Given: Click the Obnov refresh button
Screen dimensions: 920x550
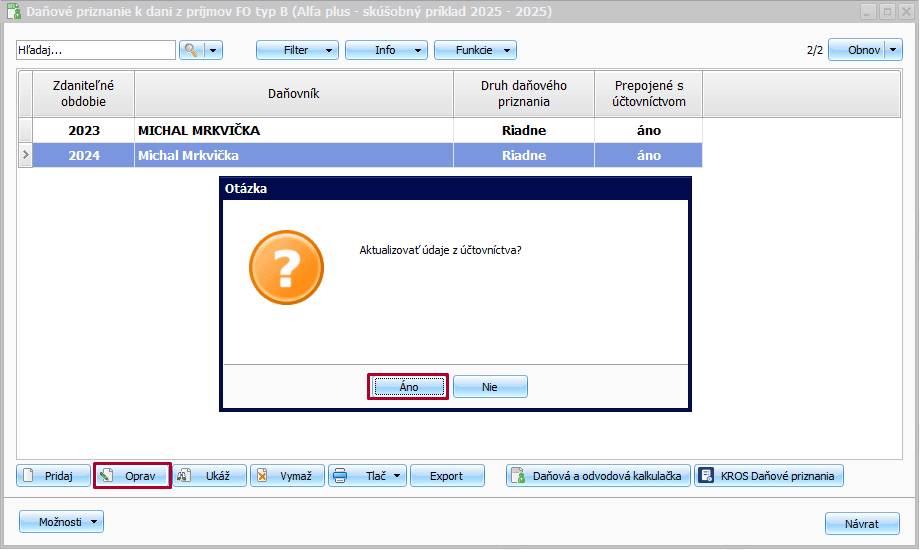Looking at the screenshot, I should 862,50.
